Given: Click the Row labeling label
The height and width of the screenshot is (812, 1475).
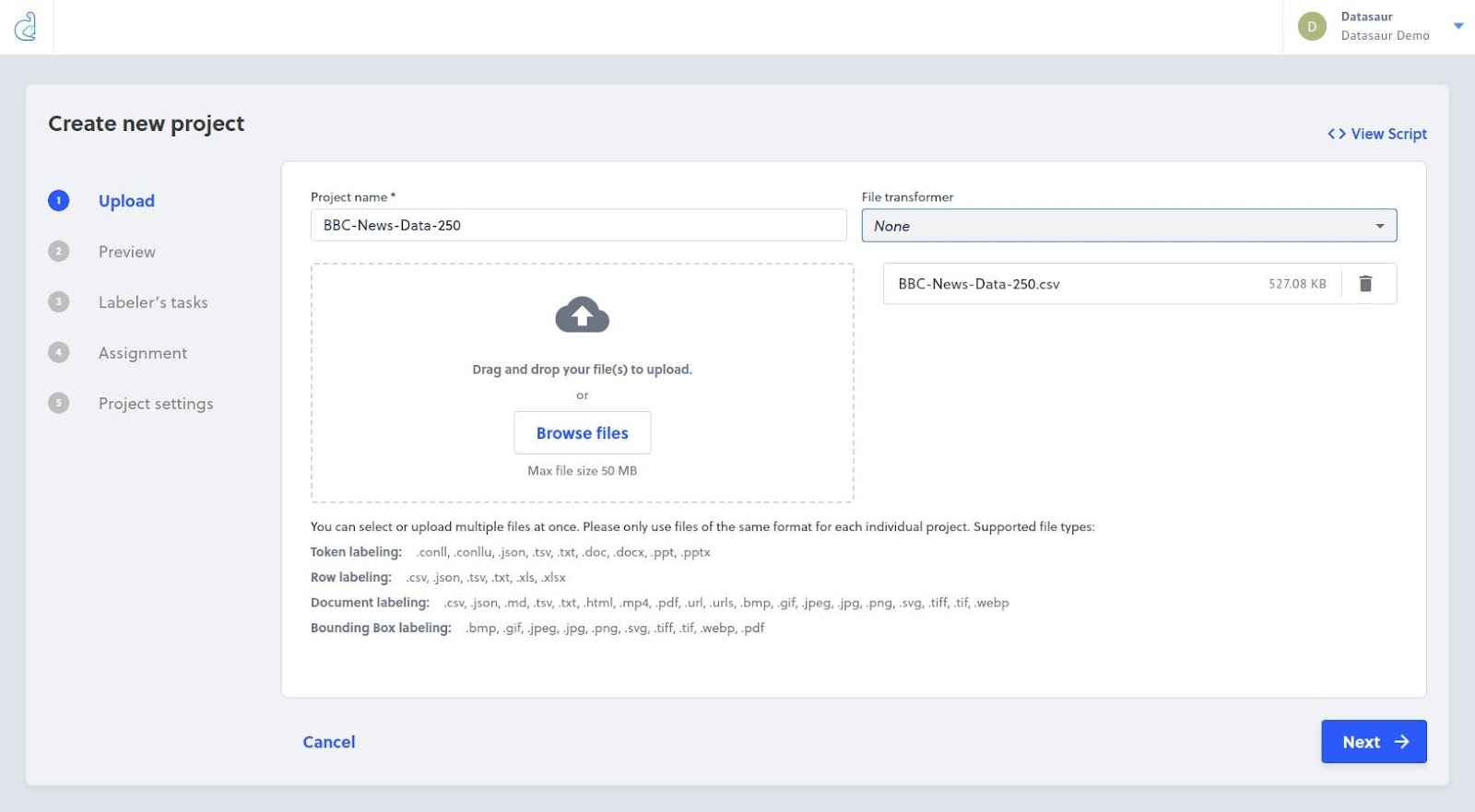Looking at the screenshot, I should [x=351, y=577].
